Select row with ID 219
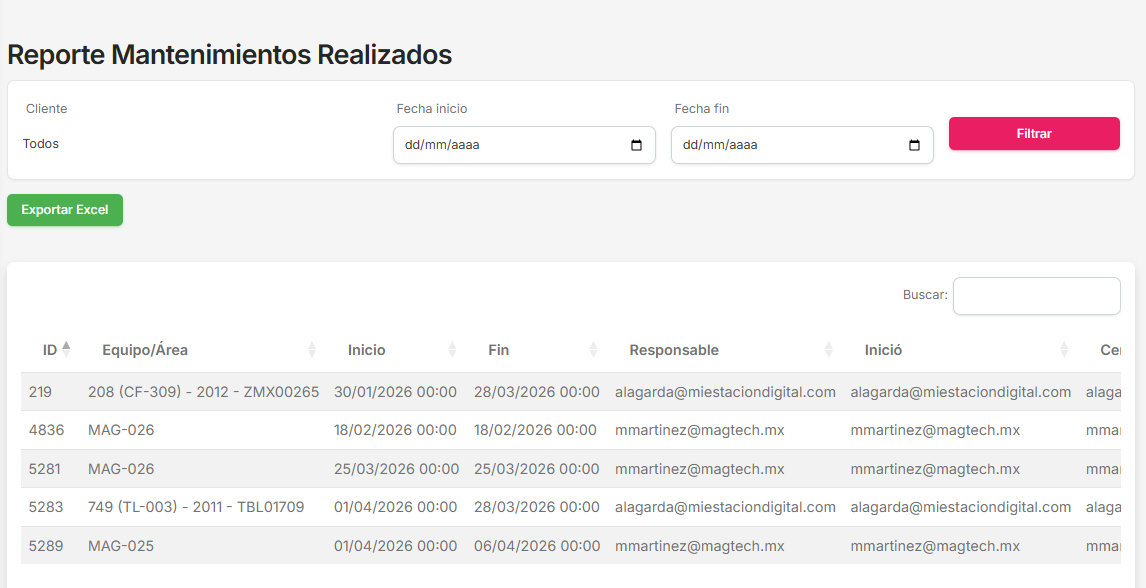This screenshot has width=1146, height=588. click(38, 392)
